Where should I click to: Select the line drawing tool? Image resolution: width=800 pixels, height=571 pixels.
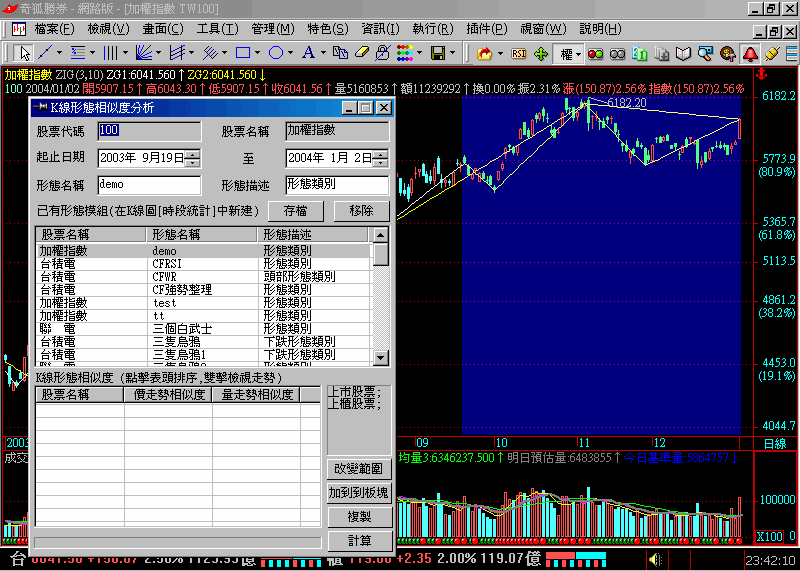pos(45,53)
